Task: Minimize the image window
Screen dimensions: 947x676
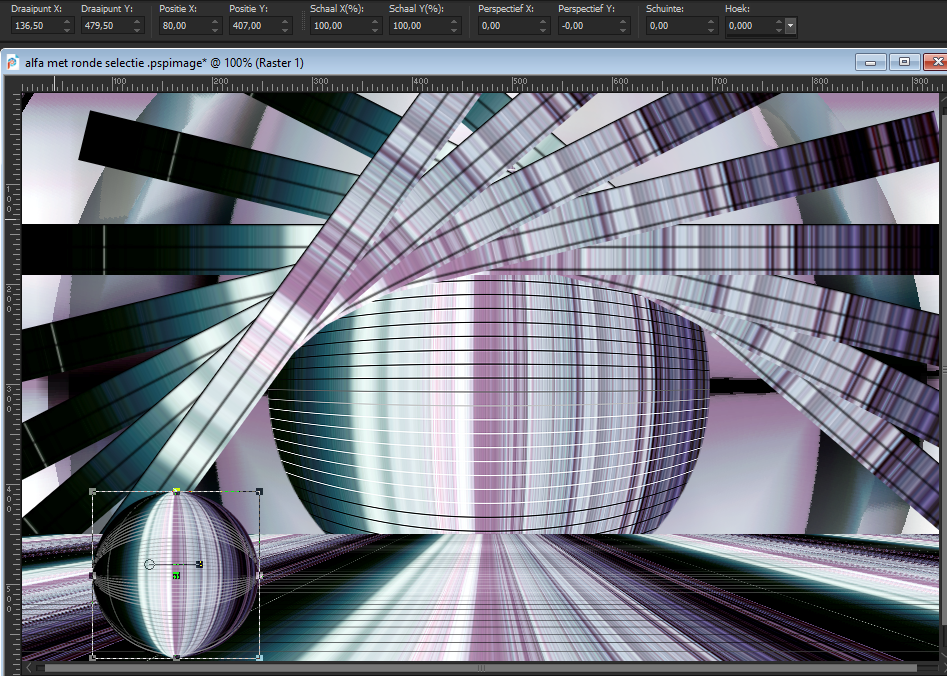Action: 870,62
